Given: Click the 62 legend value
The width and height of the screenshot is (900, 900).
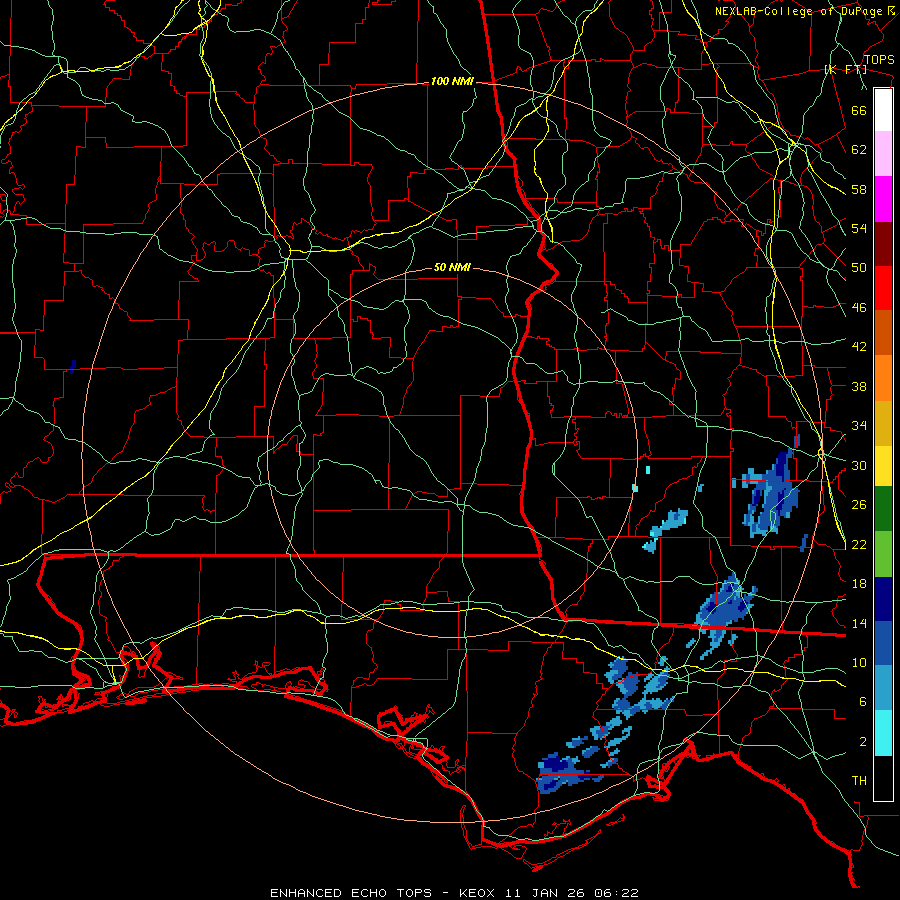Looking at the screenshot, I should click(859, 150).
